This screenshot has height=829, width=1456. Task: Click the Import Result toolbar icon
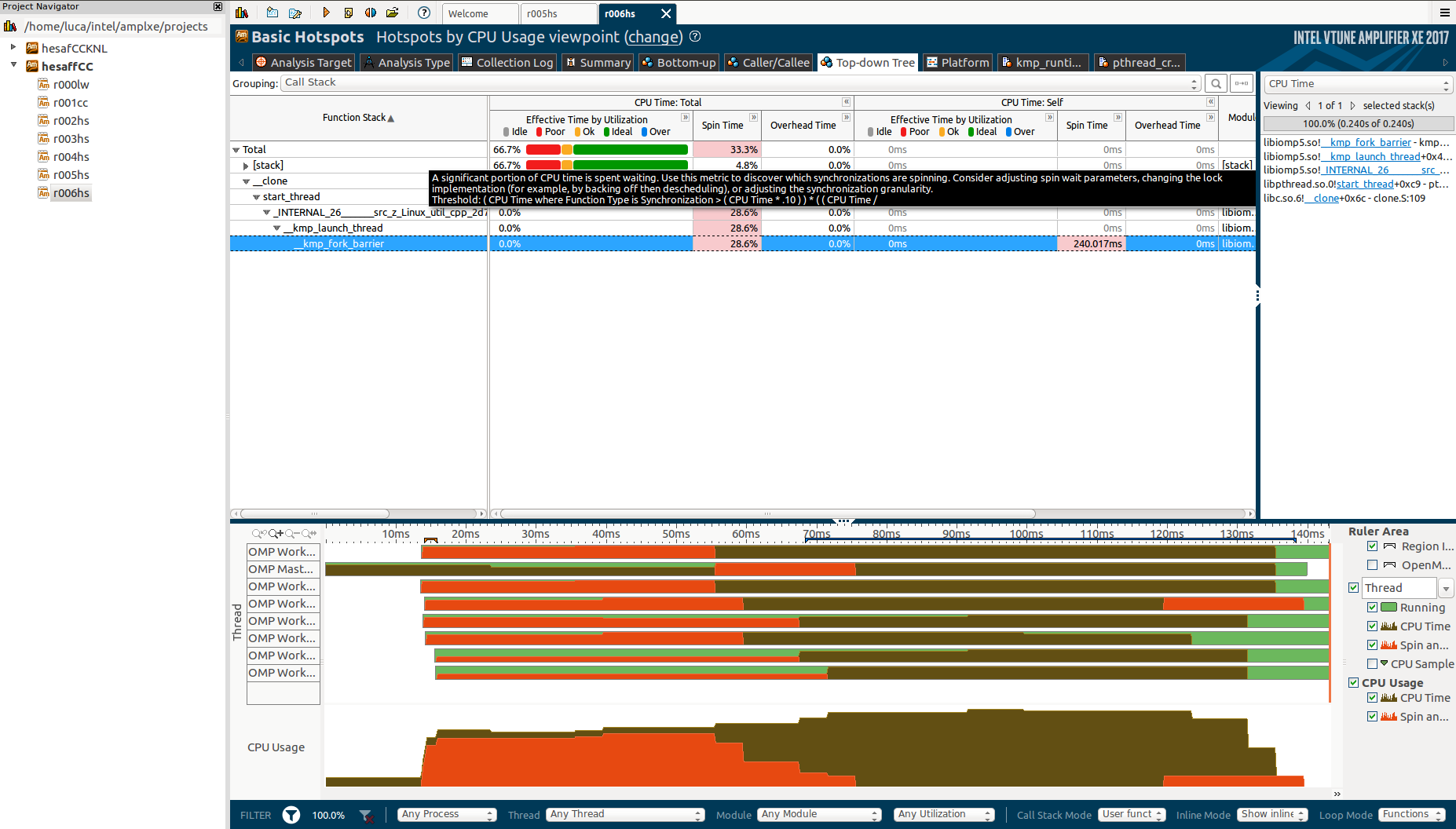[x=348, y=13]
